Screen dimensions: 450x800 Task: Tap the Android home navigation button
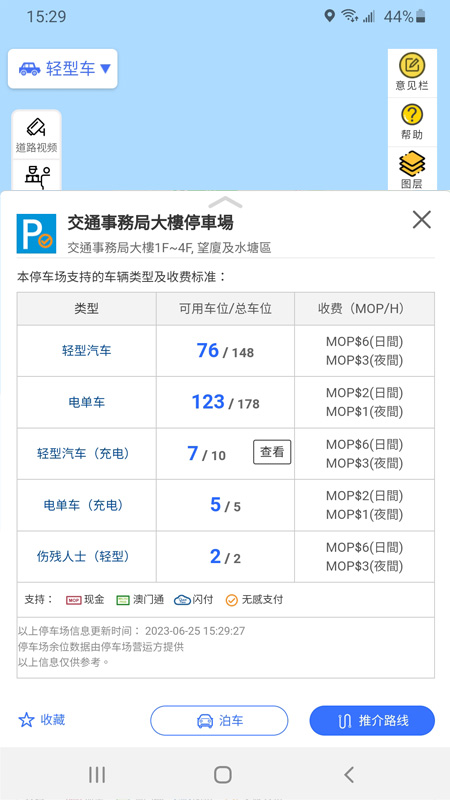(223, 774)
